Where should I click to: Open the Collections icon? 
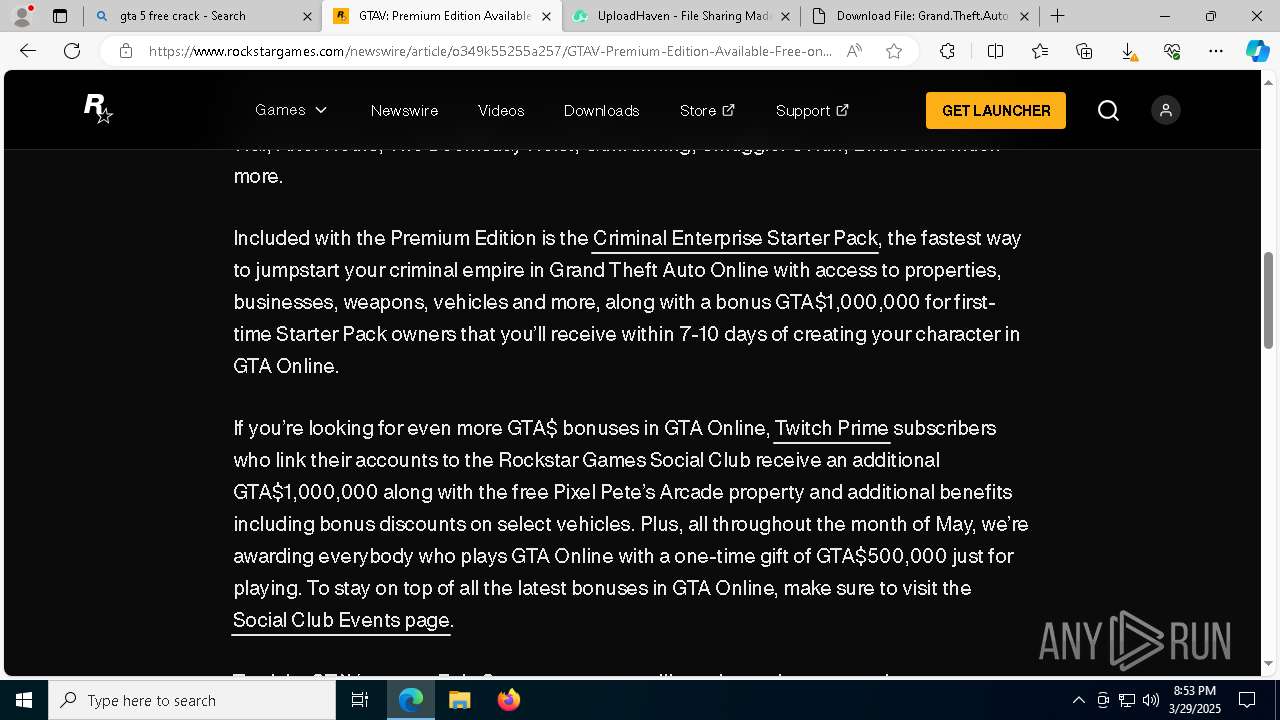pyautogui.click(x=1084, y=51)
